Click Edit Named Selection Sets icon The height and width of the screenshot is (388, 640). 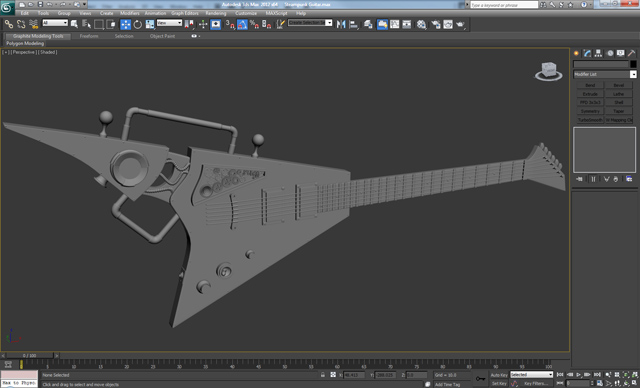click(281, 24)
